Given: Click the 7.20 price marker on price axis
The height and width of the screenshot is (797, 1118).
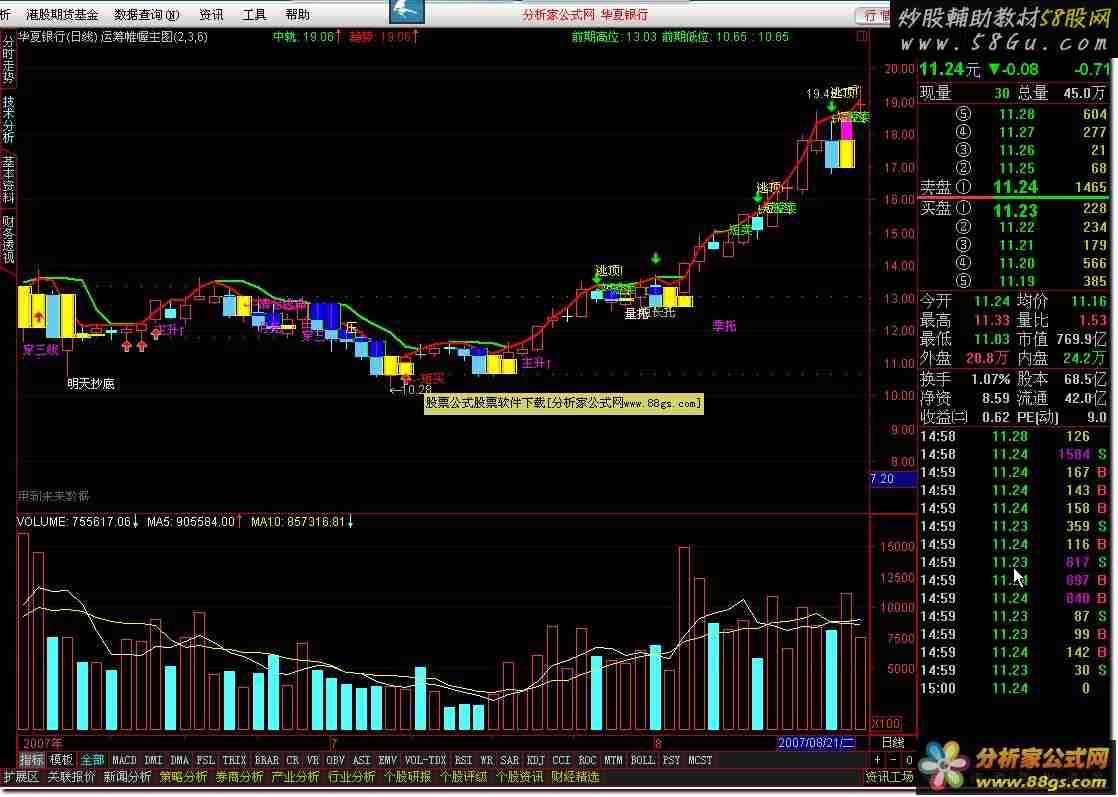Looking at the screenshot, I should click(x=893, y=479).
